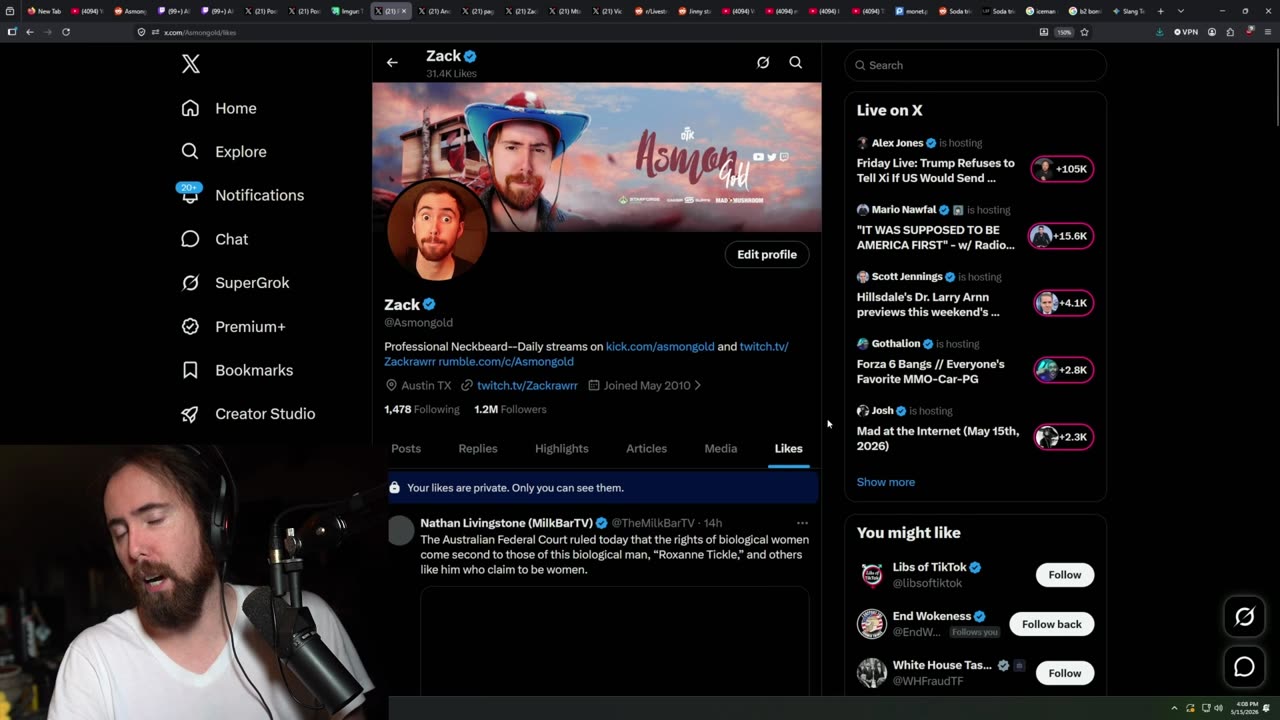Open the rumble.com/c/Asmongold link

coord(506,362)
